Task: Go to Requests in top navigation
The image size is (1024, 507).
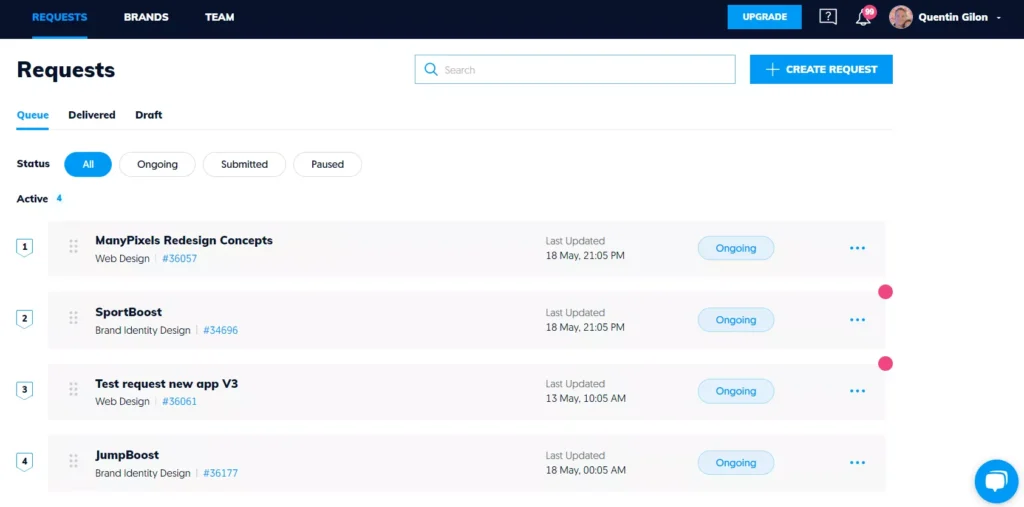Action: 59,17
